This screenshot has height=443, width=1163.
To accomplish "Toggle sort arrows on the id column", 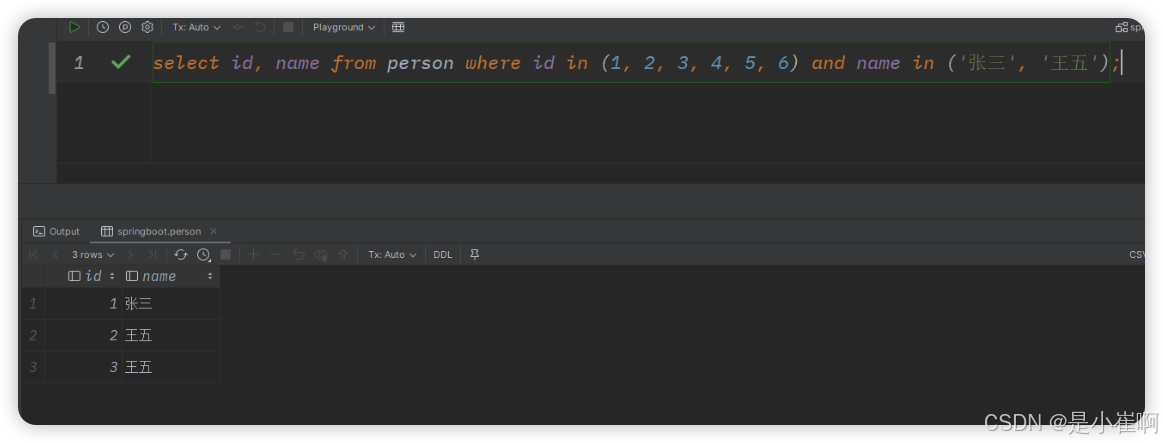I will pyautogui.click(x=113, y=276).
